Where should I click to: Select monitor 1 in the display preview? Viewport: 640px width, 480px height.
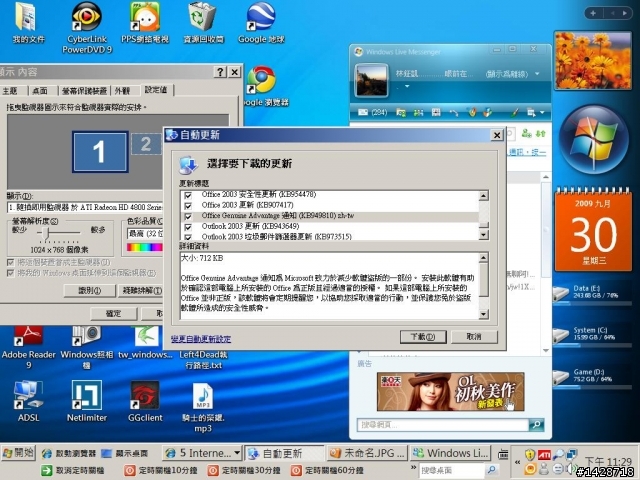100,152
